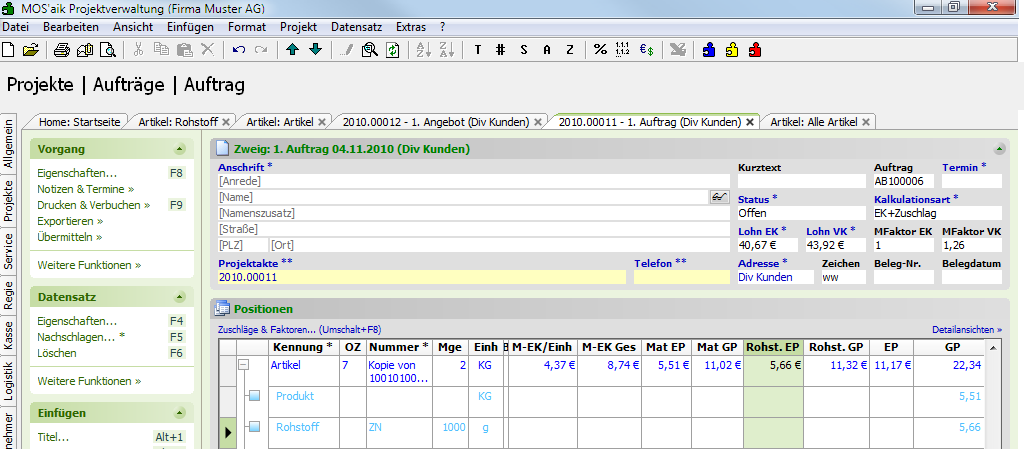Image resolution: width=1024 pixels, height=449 pixels.
Task: Click the # toolbar icon
Action: [x=501, y=50]
